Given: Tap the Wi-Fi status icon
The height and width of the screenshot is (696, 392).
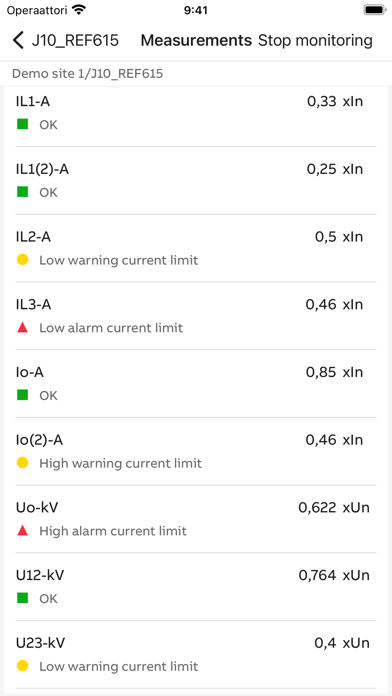Looking at the screenshot, I should click(79, 10).
